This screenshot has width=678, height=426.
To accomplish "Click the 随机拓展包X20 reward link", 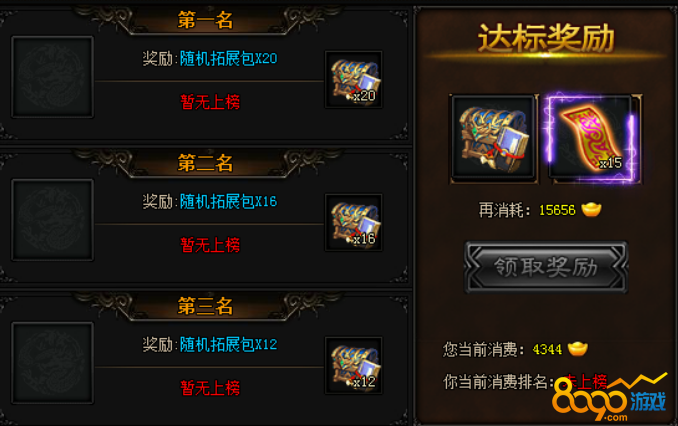I will click(x=228, y=58).
